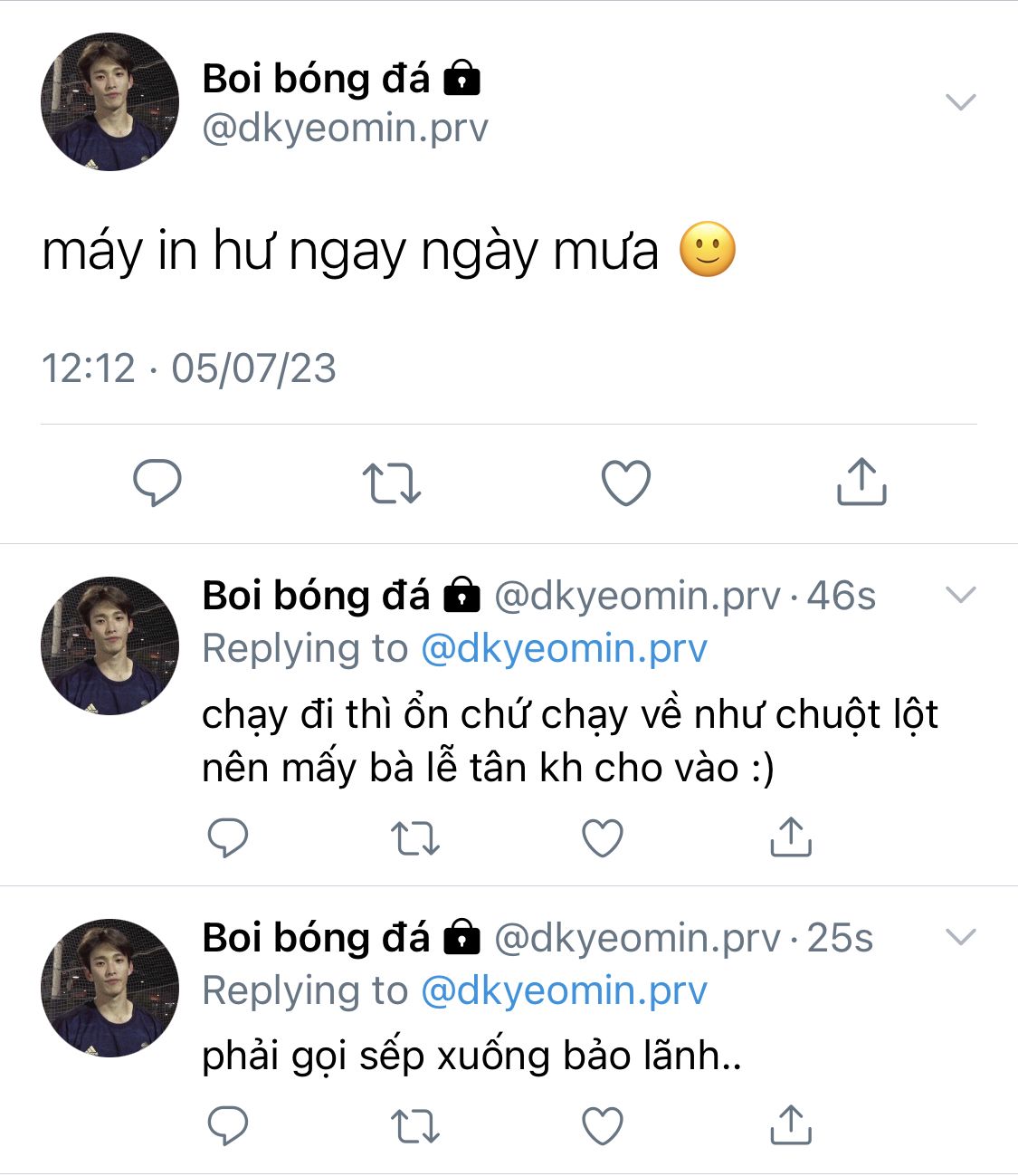Expand the menu chevron on 46s reply
Image resolution: width=1018 pixels, height=1176 pixels.
pyautogui.click(x=960, y=594)
